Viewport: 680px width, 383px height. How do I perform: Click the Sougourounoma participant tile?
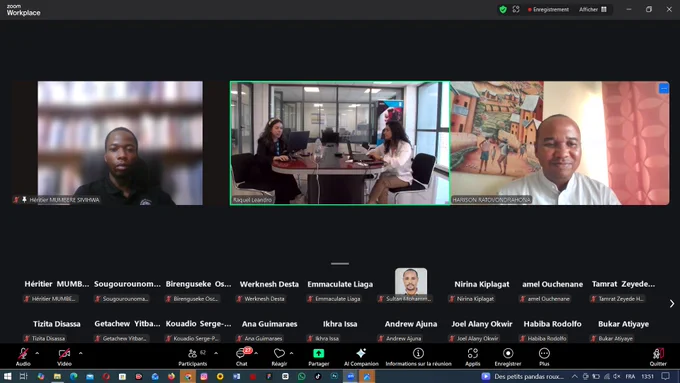(127, 285)
